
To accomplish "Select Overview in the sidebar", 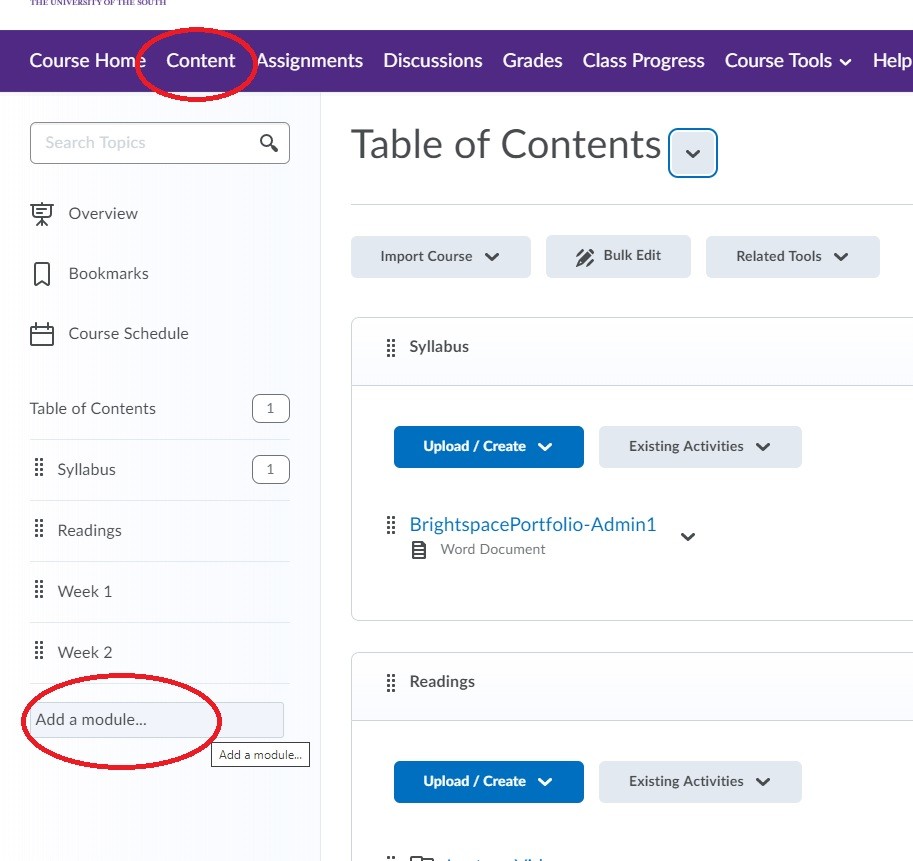I will [x=103, y=214].
